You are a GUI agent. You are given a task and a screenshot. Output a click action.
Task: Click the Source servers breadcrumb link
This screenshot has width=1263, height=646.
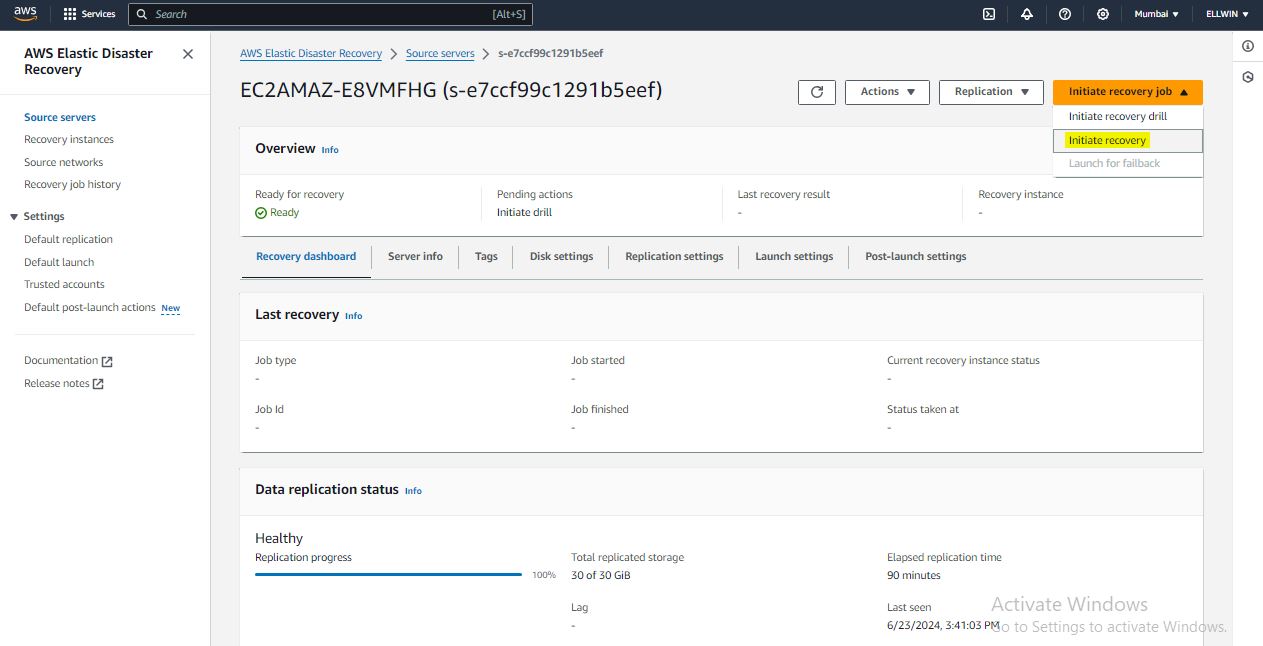(x=440, y=54)
